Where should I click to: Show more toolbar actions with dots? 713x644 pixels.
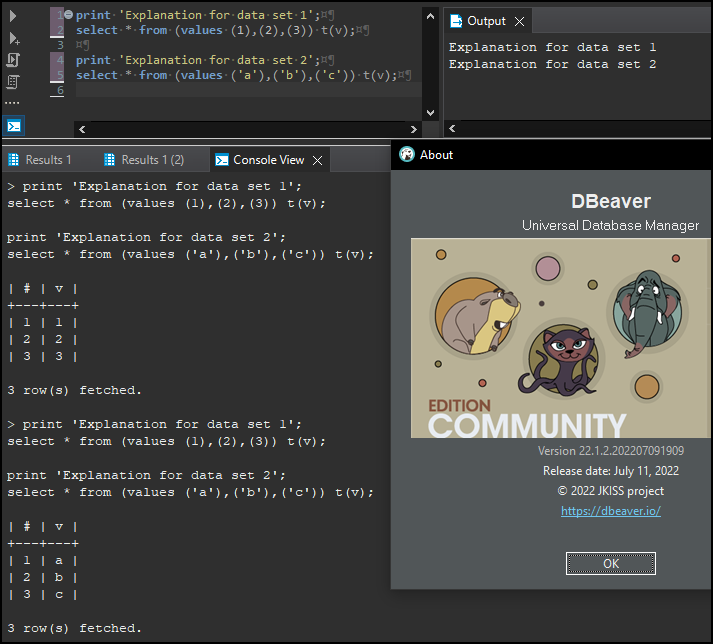[x=12, y=103]
